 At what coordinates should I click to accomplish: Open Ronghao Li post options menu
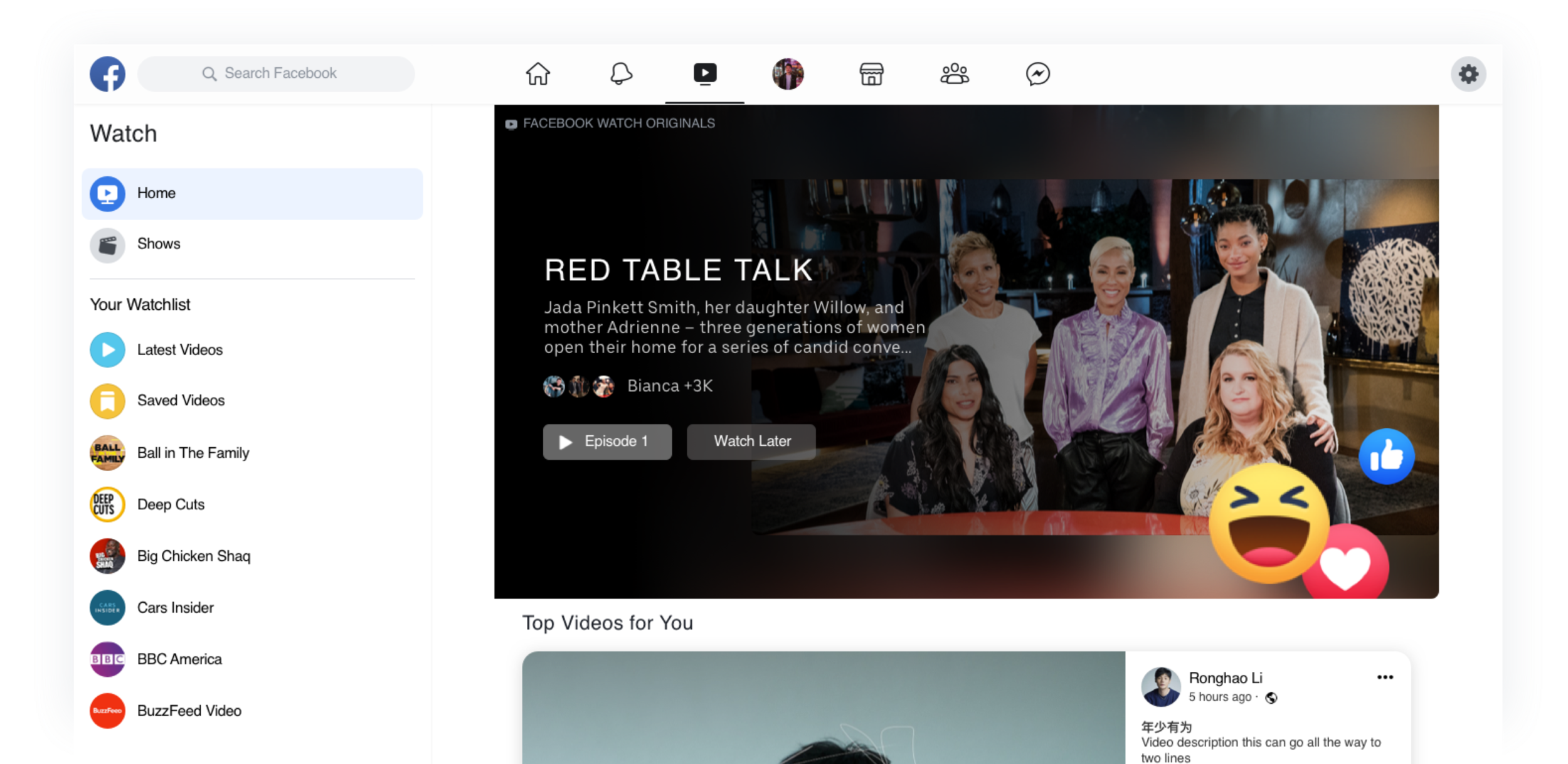pos(1385,677)
